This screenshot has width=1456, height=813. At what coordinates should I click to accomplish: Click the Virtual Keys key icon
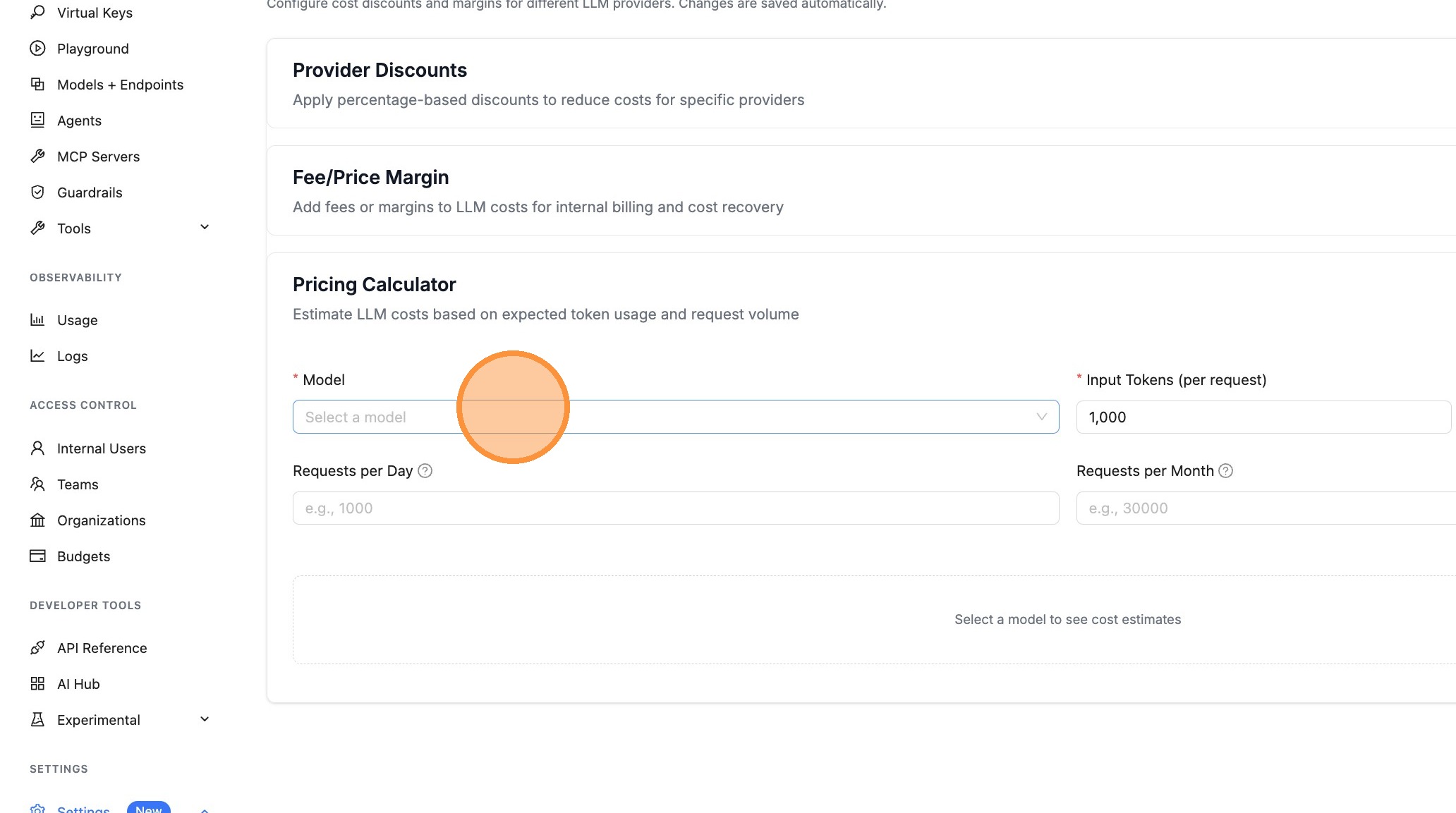[x=37, y=12]
